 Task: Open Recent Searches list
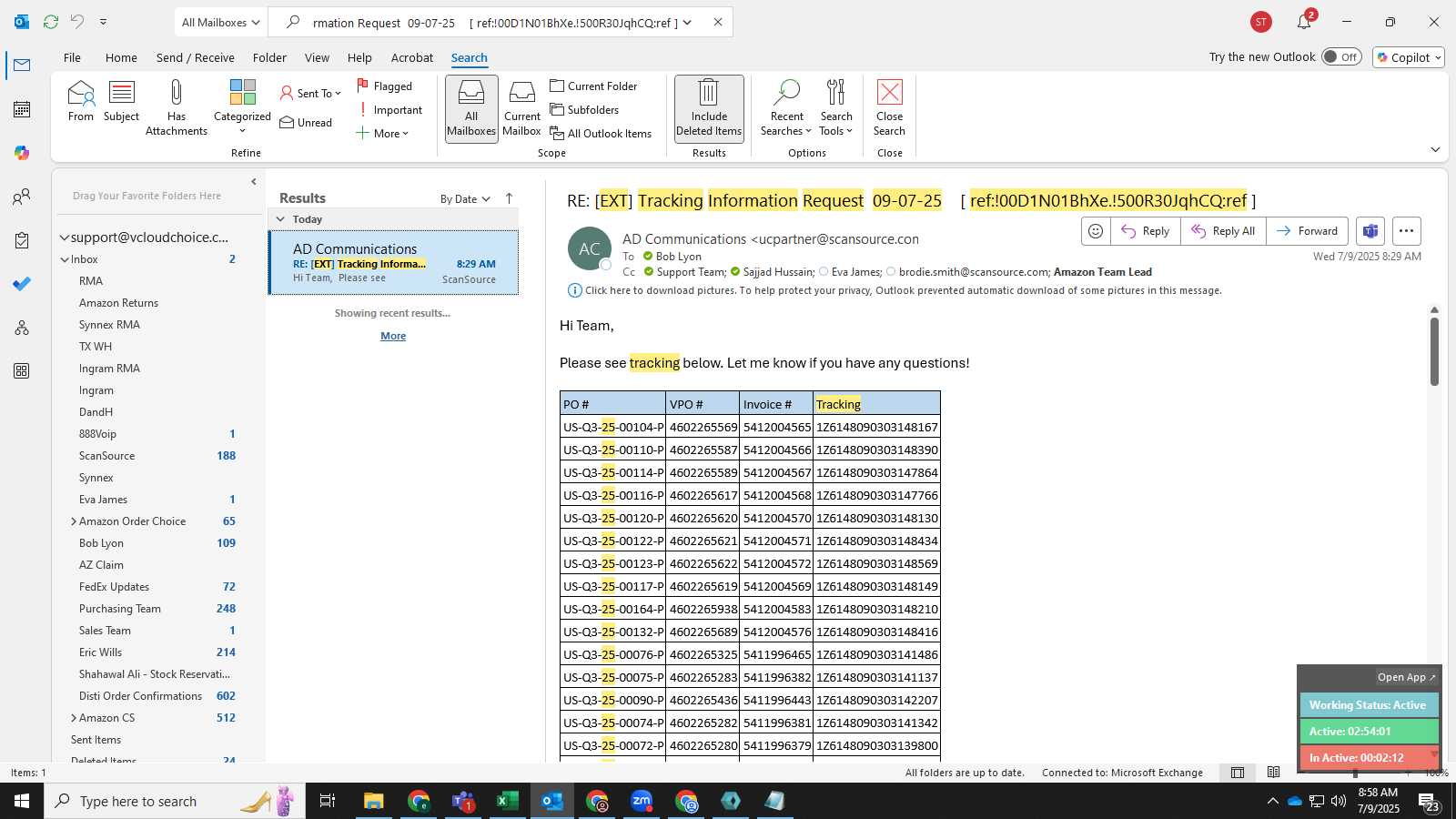[x=787, y=107]
